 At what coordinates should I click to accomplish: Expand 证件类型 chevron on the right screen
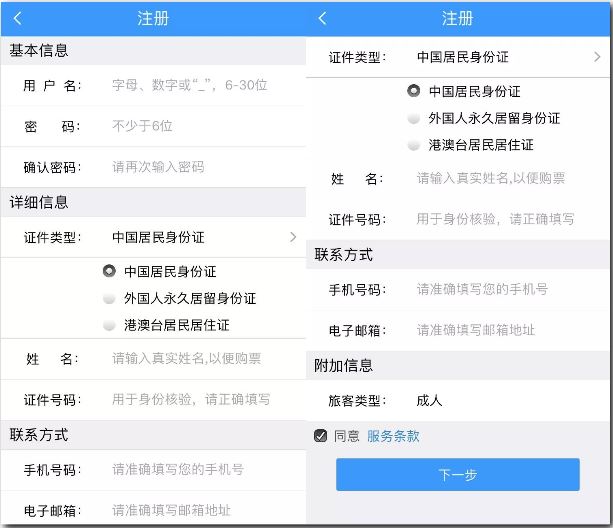click(x=597, y=57)
